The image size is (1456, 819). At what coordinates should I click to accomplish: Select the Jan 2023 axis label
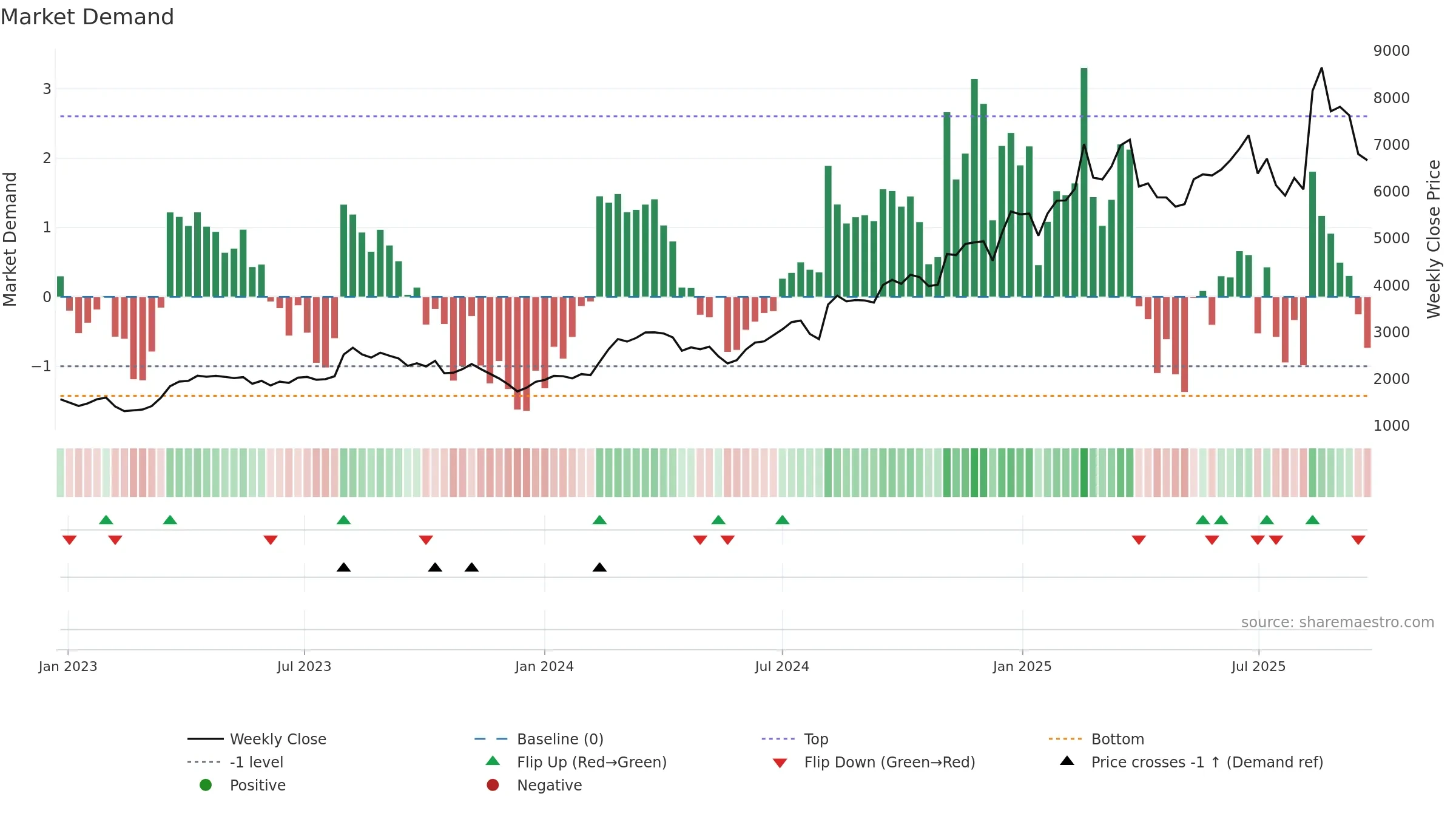(68, 666)
